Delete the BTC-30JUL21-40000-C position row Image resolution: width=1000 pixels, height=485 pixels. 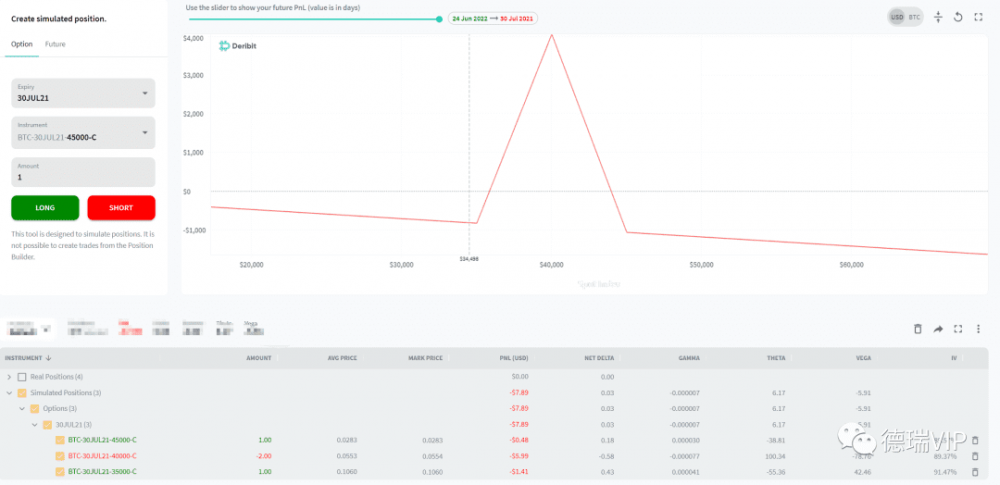[976, 456]
